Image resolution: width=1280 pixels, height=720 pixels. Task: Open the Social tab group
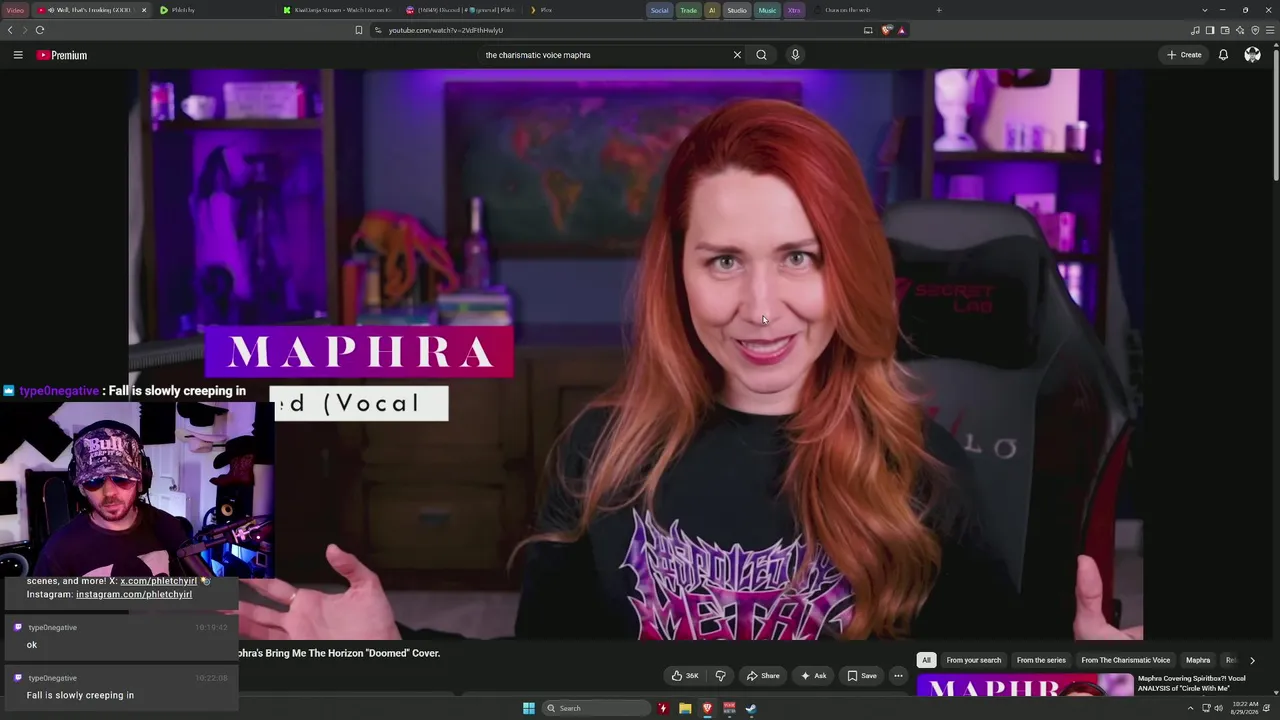pyautogui.click(x=659, y=10)
